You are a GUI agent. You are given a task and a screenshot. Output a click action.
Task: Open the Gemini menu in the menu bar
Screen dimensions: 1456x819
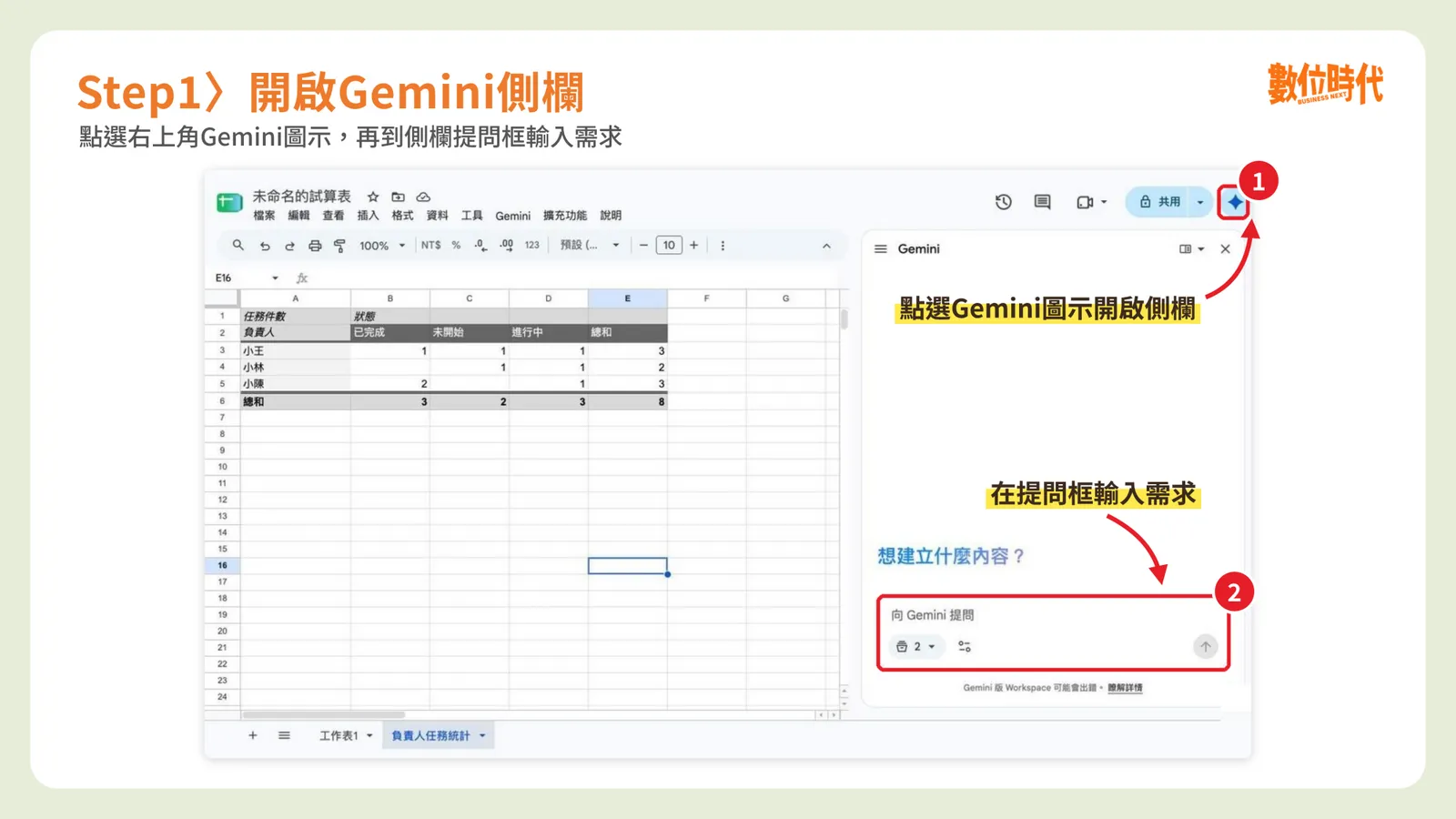pyautogui.click(x=513, y=216)
